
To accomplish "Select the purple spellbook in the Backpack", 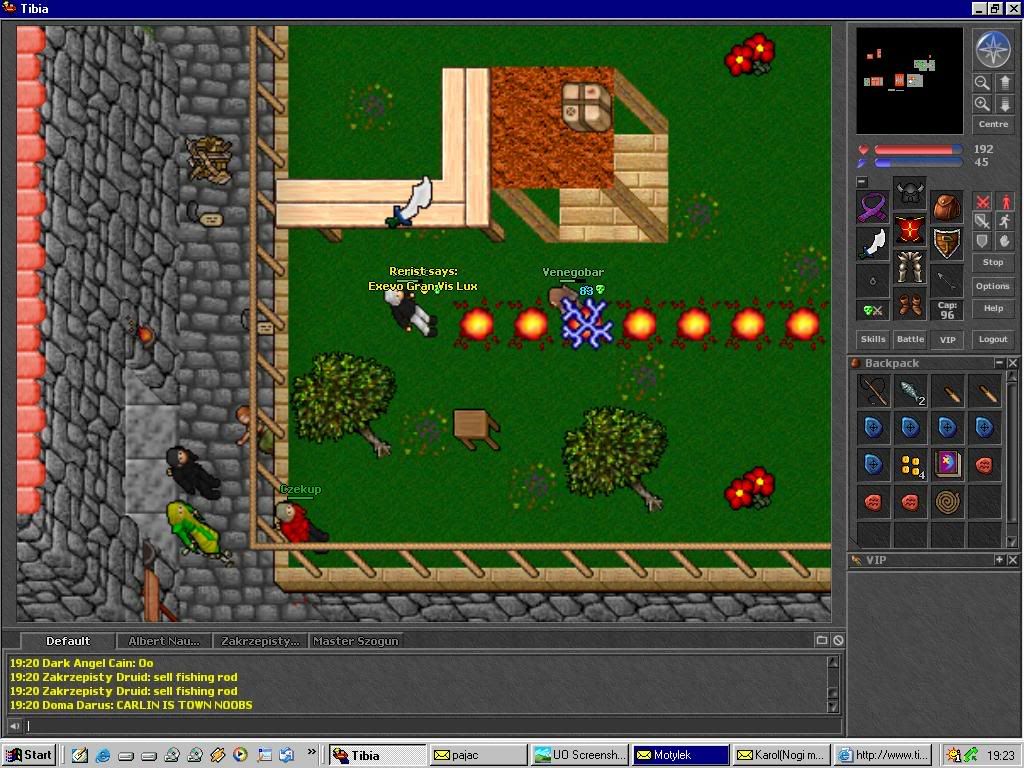I will (x=948, y=465).
